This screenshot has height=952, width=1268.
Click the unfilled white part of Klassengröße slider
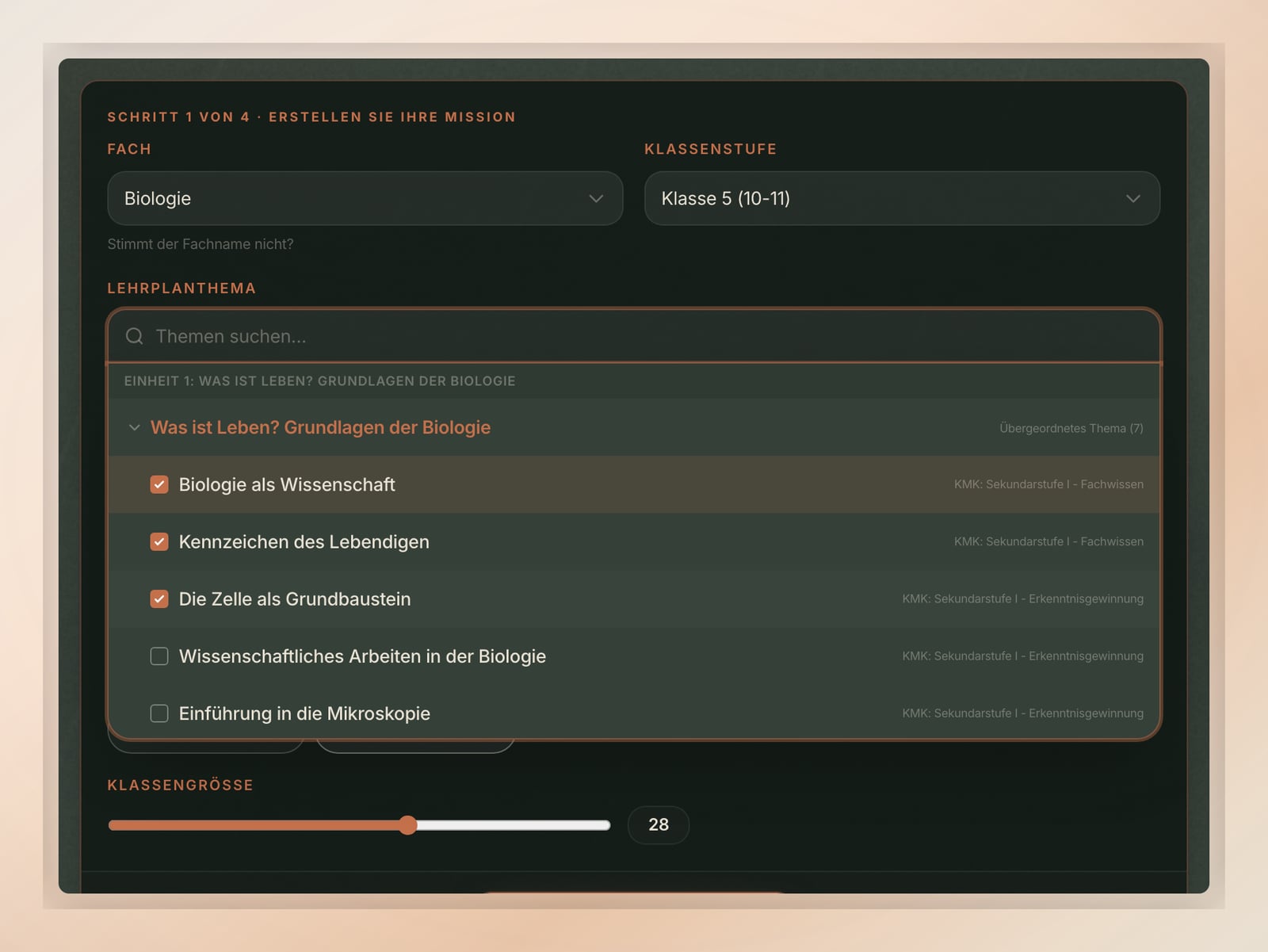click(514, 825)
